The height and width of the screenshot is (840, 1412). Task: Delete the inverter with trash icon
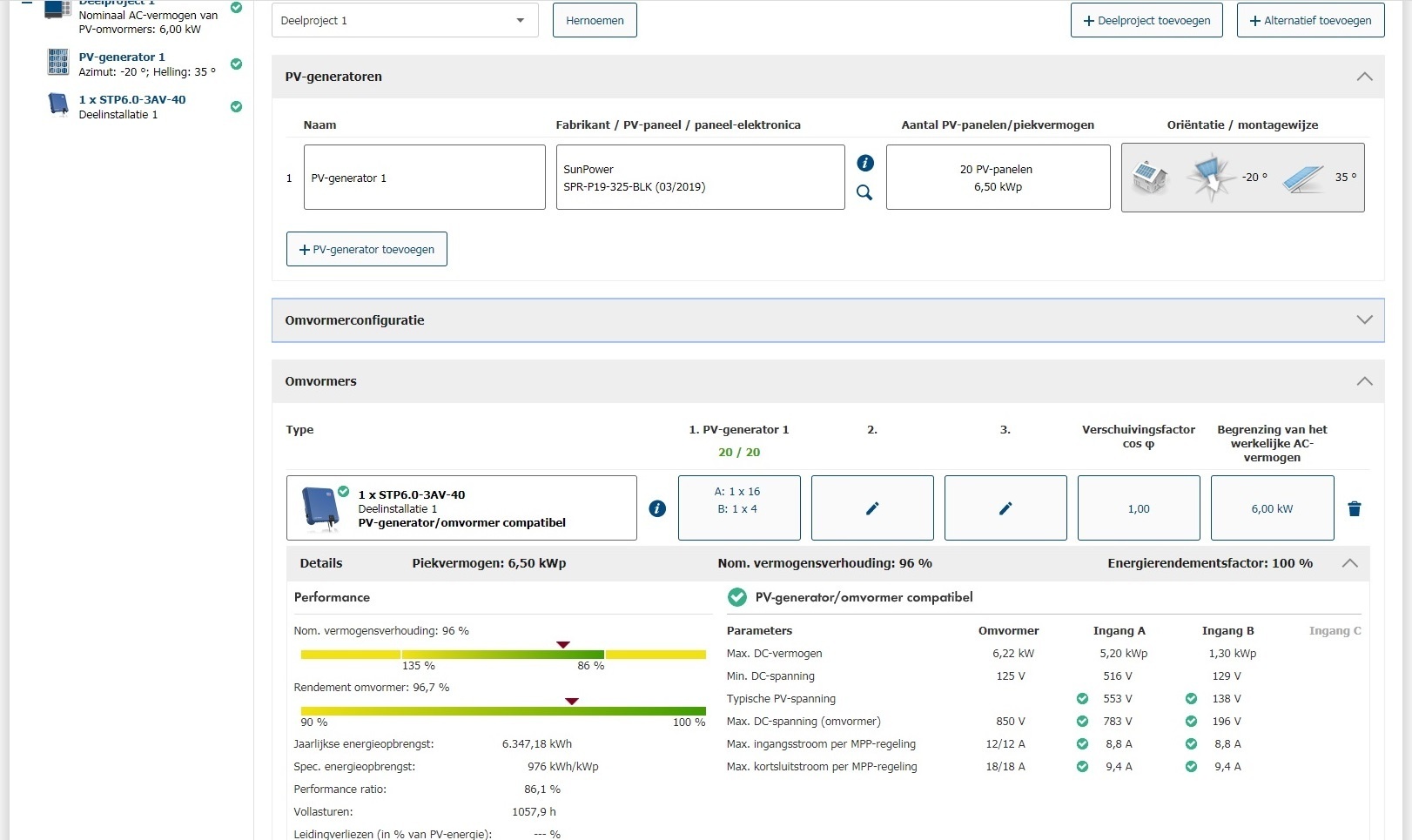pyautogui.click(x=1354, y=508)
